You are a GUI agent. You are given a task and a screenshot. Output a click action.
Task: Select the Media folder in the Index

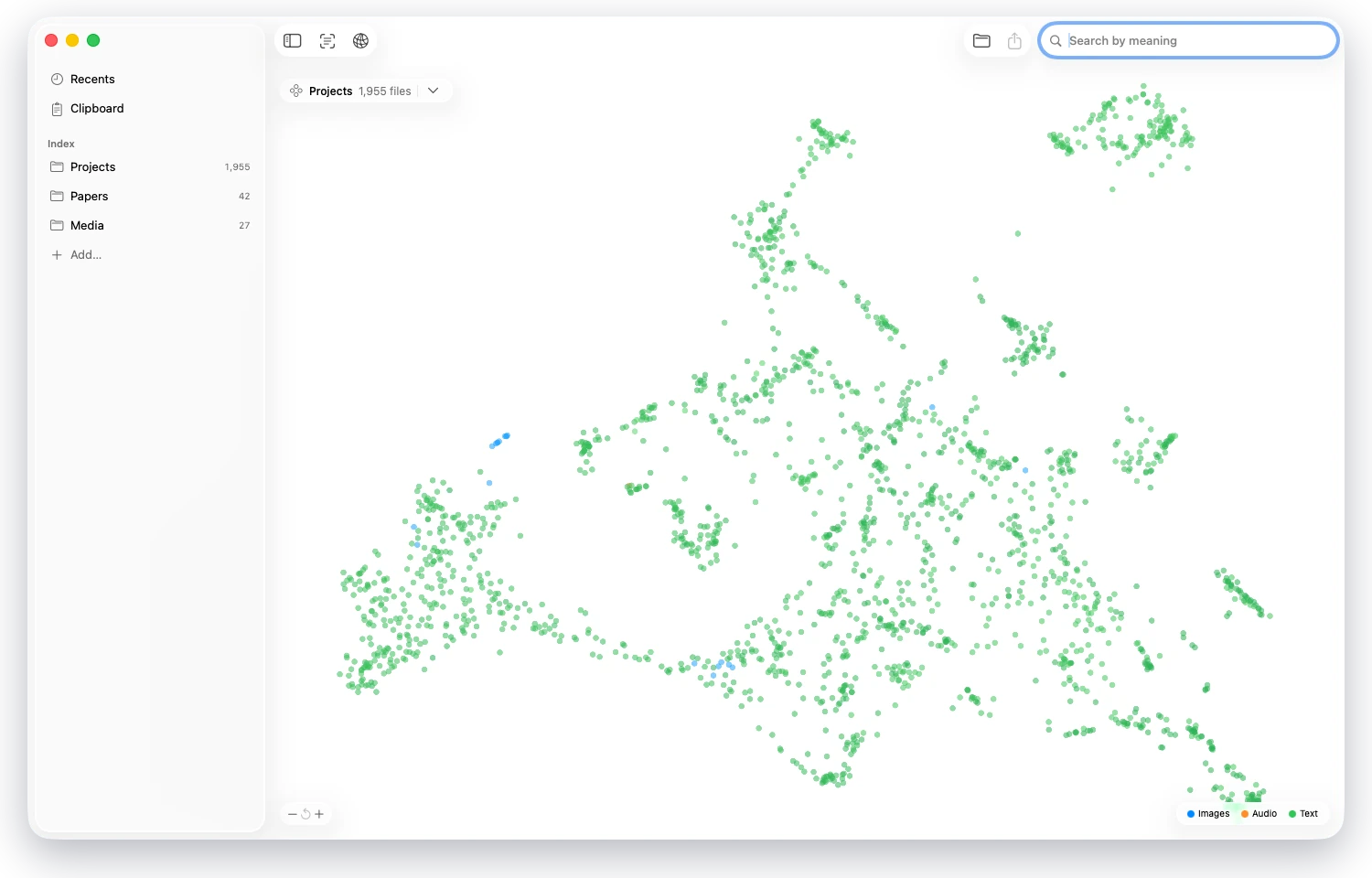(149, 225)
